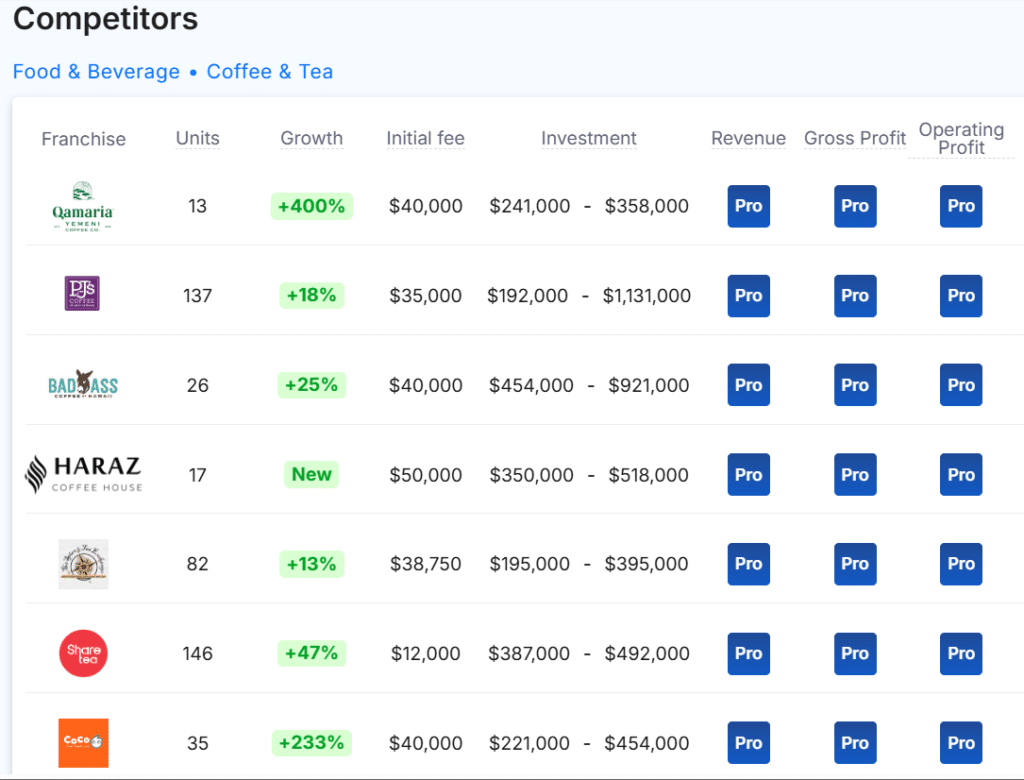
Task: Click Bad Ass Coffee's Operating Profit Pro button
Action: pos(961,385)
